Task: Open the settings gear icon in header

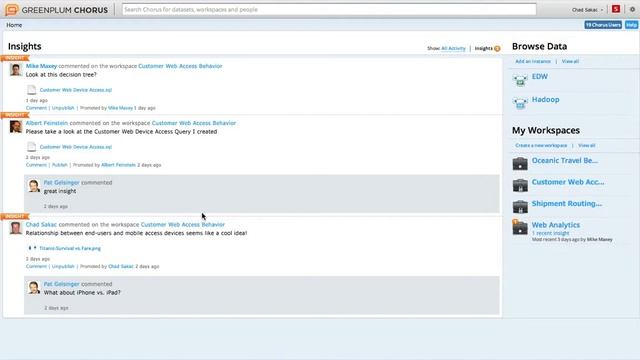Action: coord(632,9)
